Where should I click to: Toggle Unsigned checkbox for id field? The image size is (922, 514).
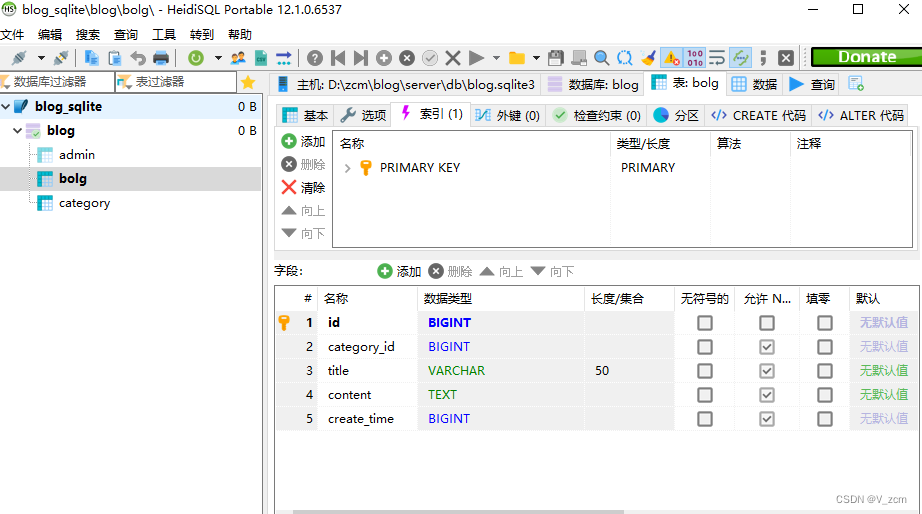coord(705,323)
